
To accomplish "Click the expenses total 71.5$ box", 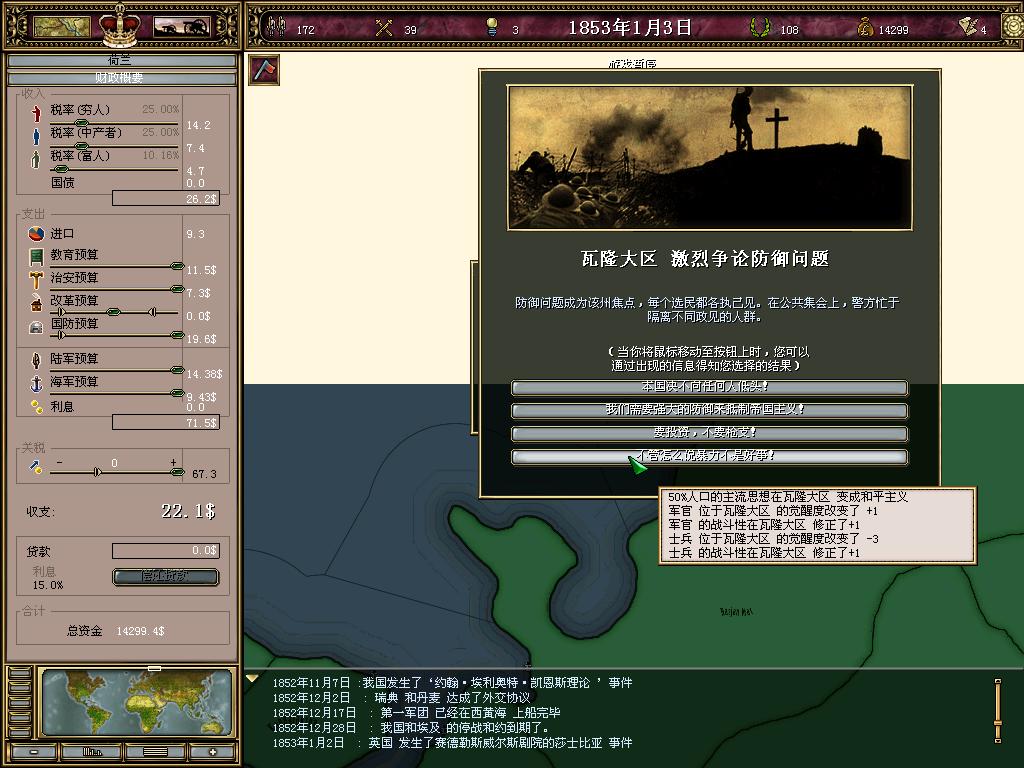I will 166,423.
